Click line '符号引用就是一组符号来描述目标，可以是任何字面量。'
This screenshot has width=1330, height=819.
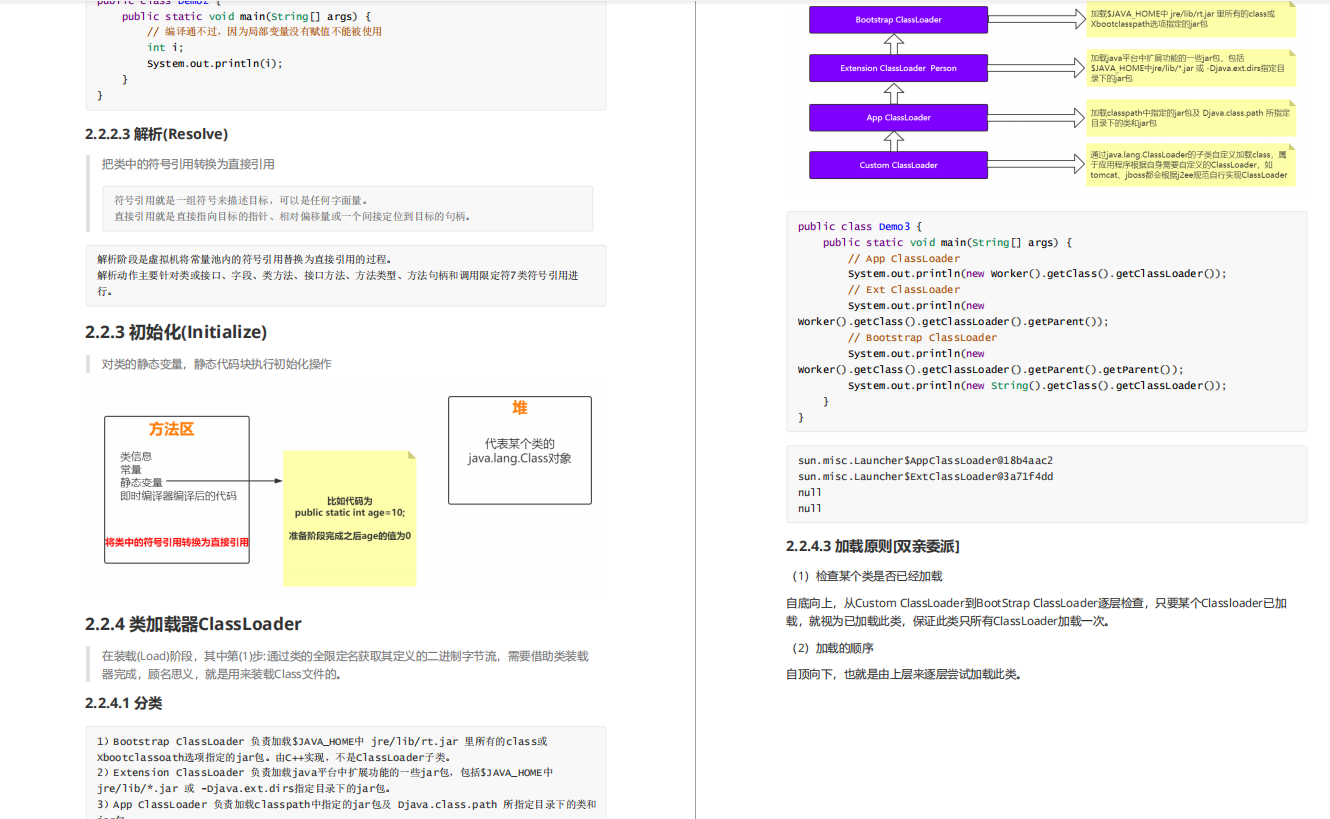click(241, 200)
